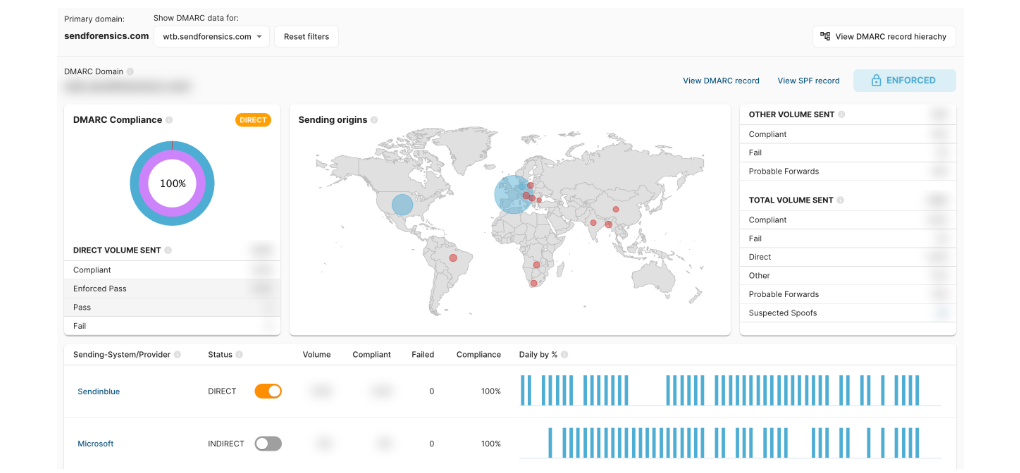Click the Compliant column header

(371, 355)
